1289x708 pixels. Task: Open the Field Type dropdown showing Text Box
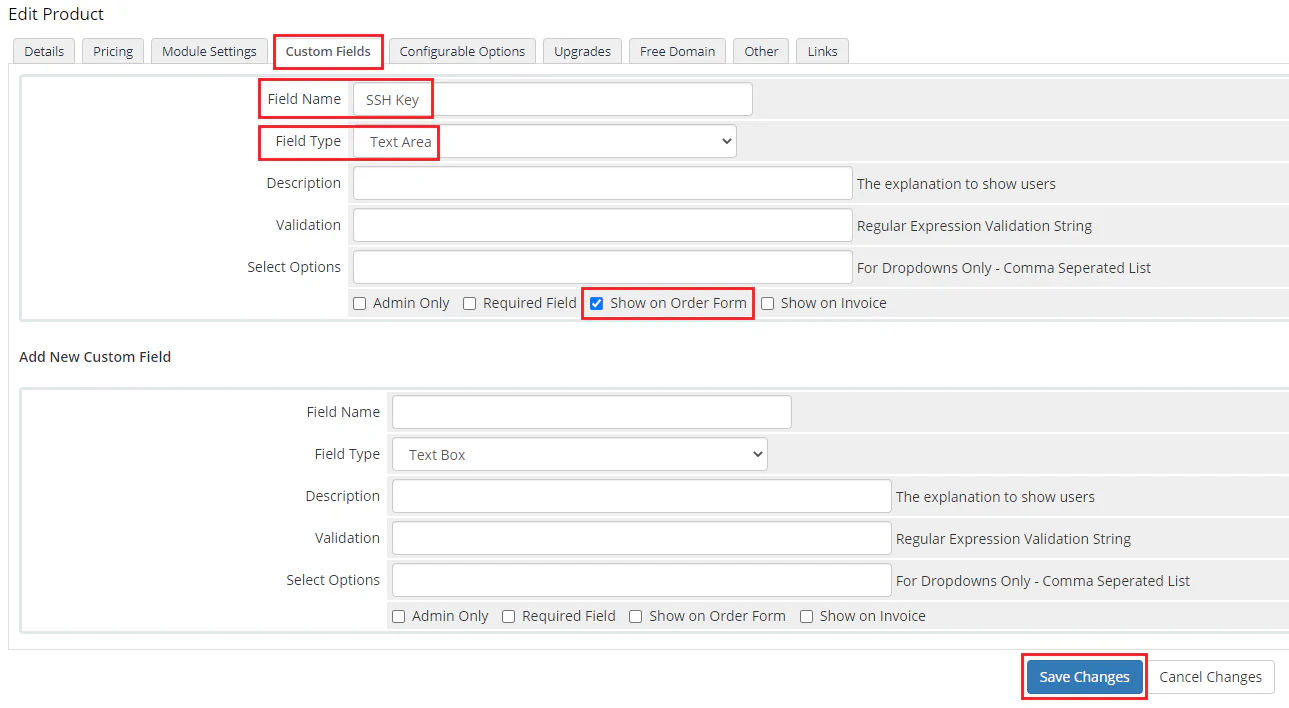click(x=579, y=454)
